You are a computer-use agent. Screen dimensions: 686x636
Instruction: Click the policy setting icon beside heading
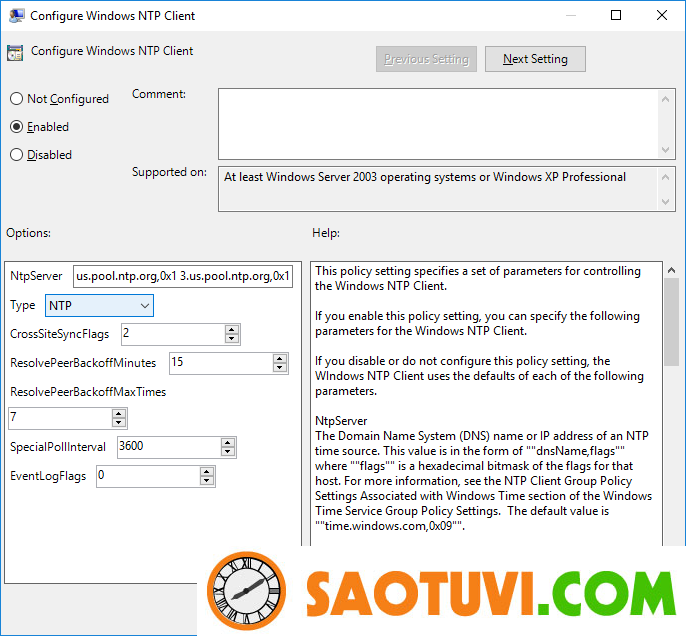(x=15, y=53)
